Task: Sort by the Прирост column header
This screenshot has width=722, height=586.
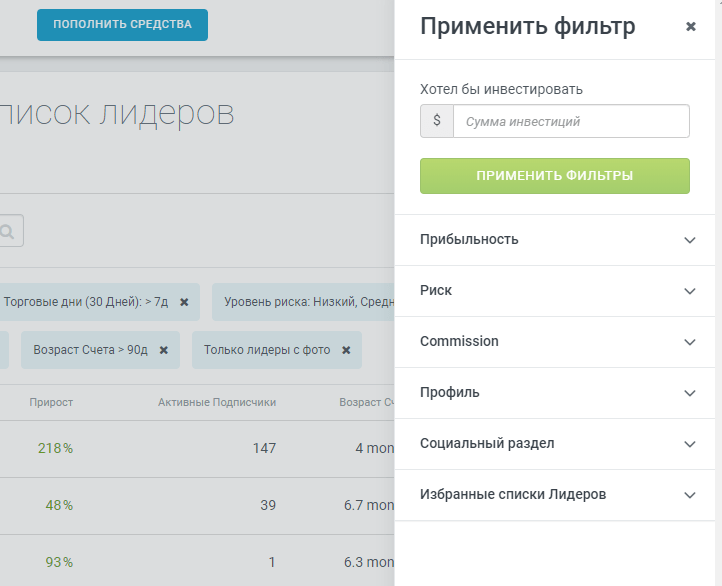Action: click(51, 402)
